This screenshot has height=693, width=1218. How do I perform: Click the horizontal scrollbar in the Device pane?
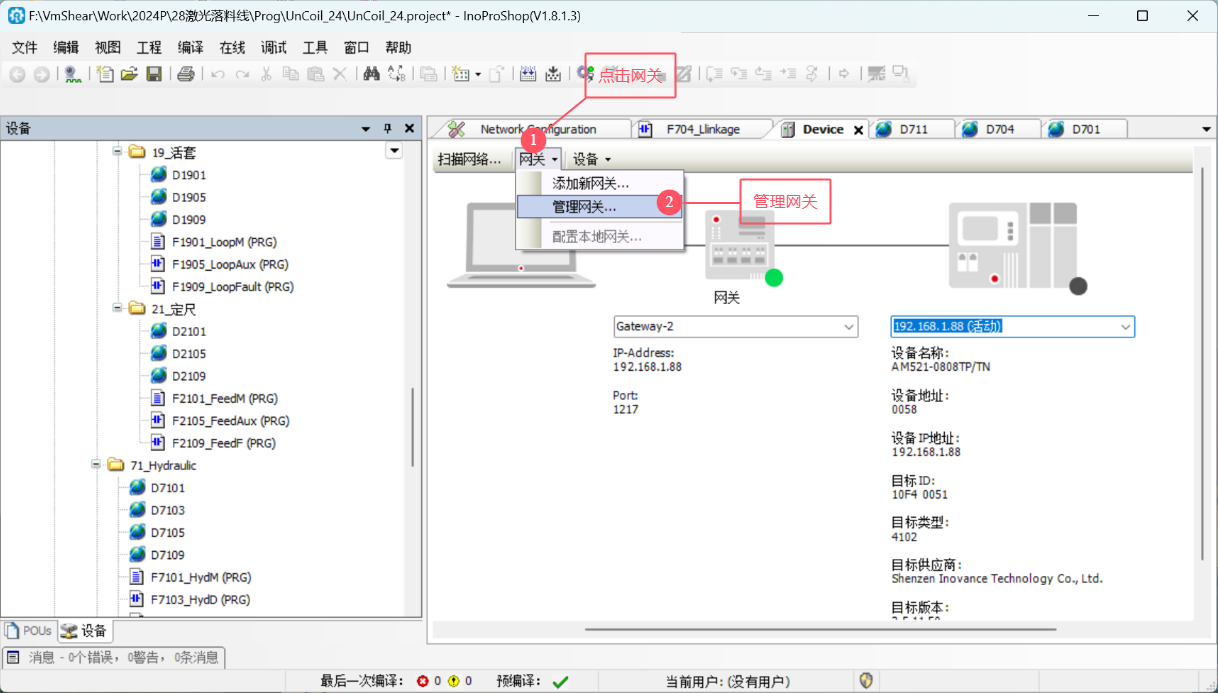[x=820, y=630]
